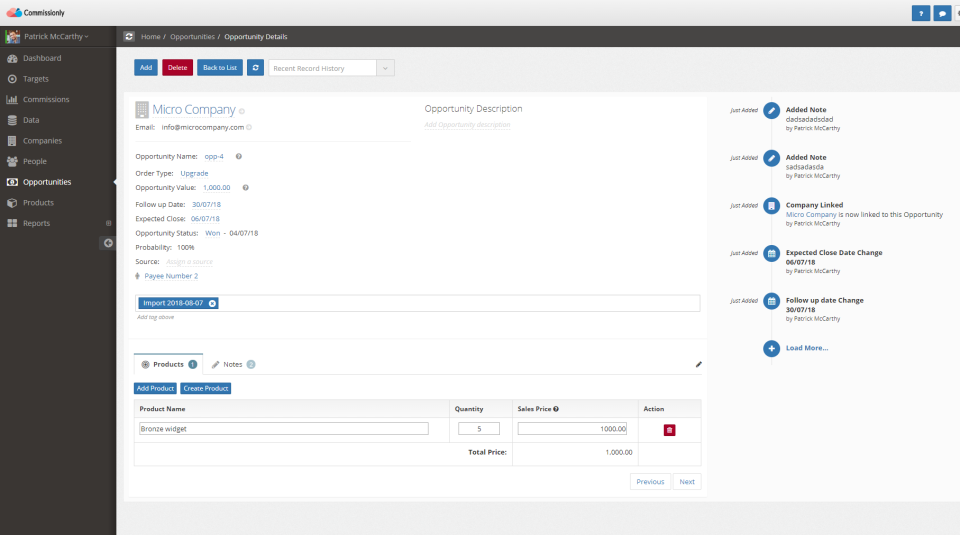
Task: Click the Reports grid icon in sidebar
Action: pos(12,223)
